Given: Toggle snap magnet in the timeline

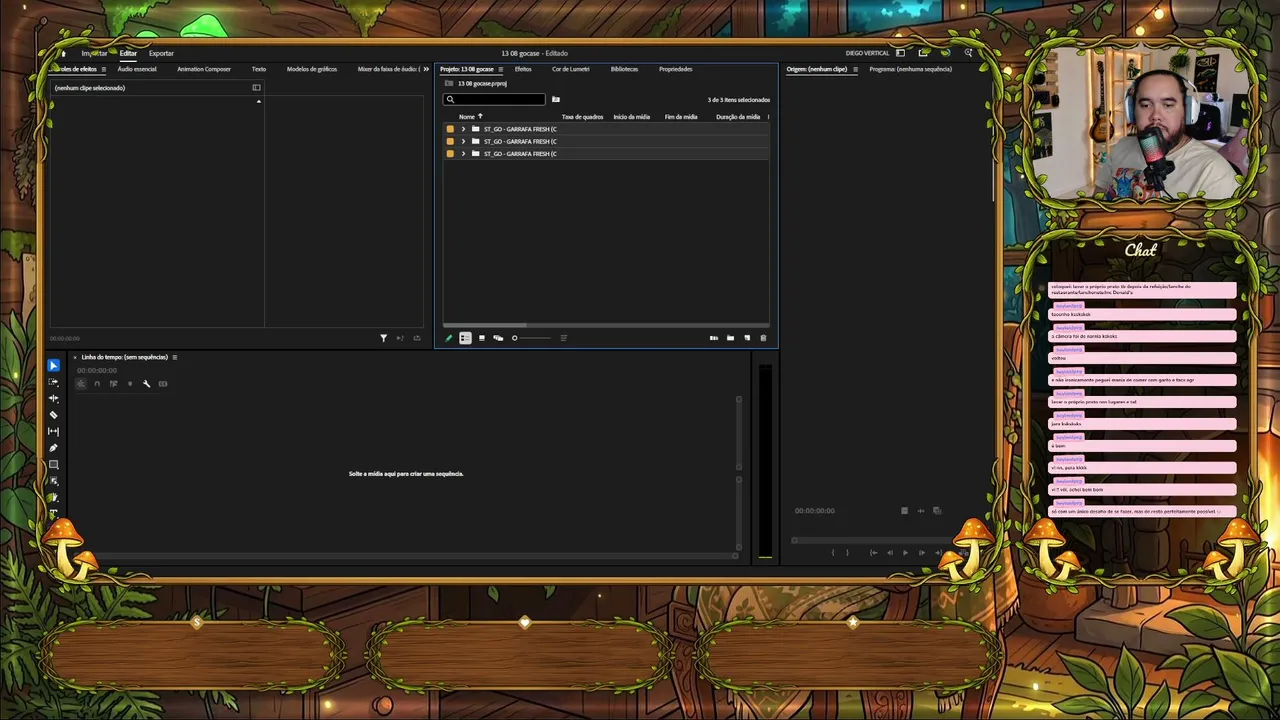Looking at the screenshot, I should 97,384.
